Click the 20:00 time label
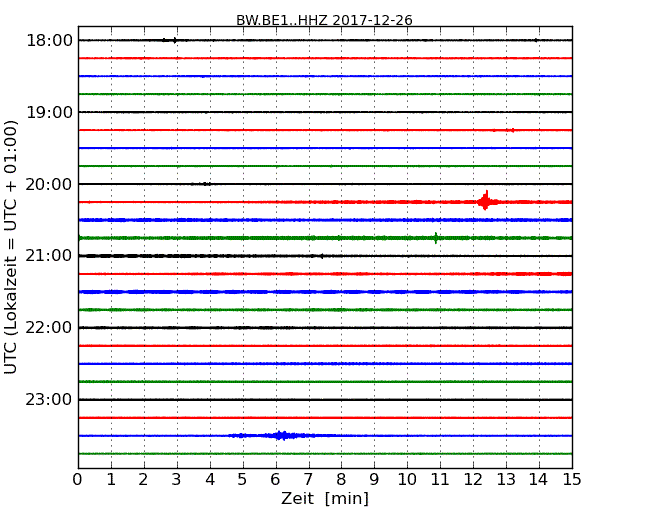The image size is (650, 520). [49, 184]
